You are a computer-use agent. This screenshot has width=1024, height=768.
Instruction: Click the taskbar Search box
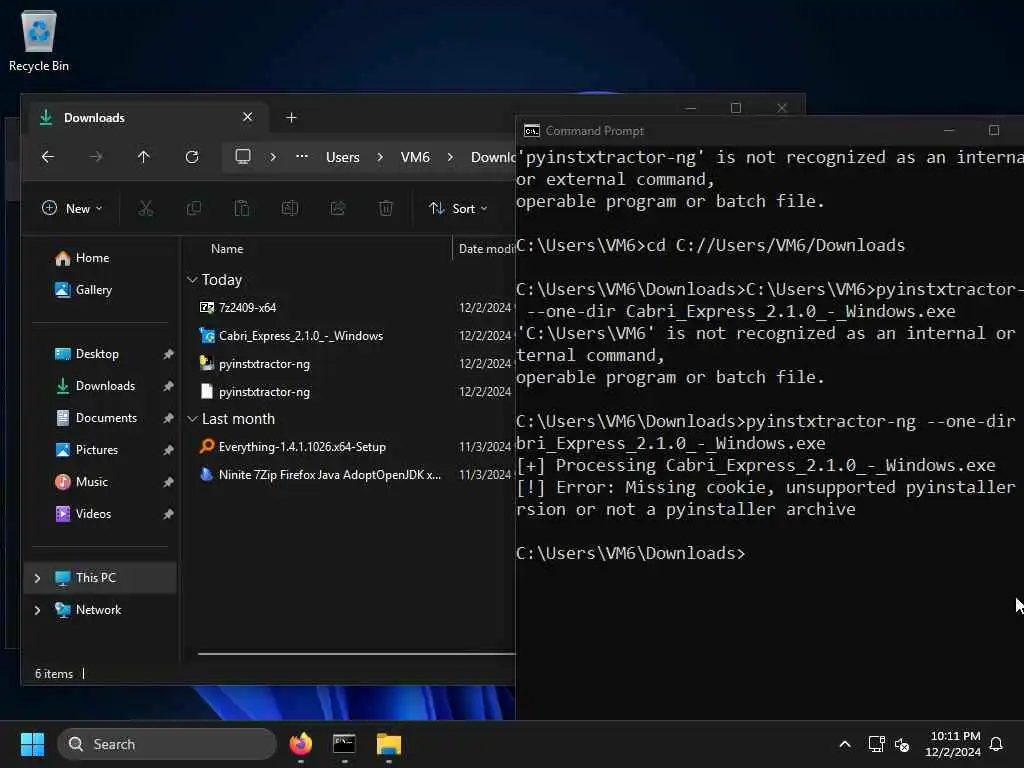167,744
